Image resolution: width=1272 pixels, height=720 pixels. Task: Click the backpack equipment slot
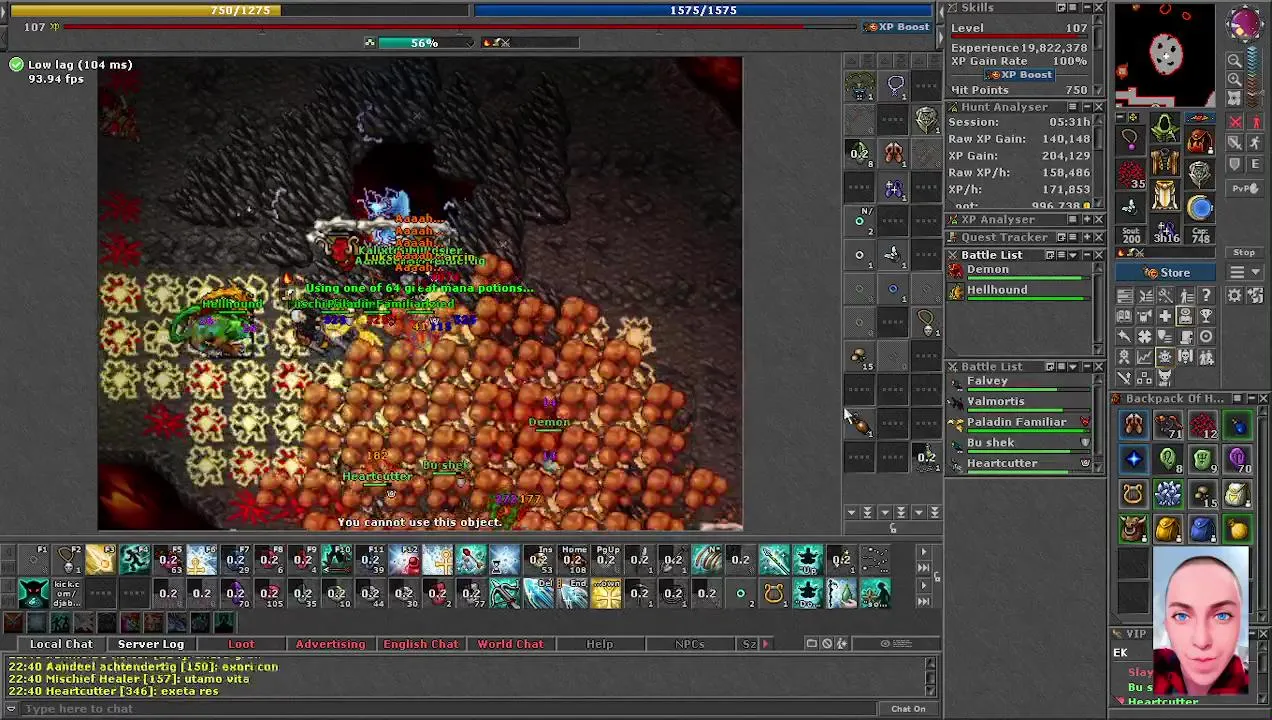pos(1200,140)
